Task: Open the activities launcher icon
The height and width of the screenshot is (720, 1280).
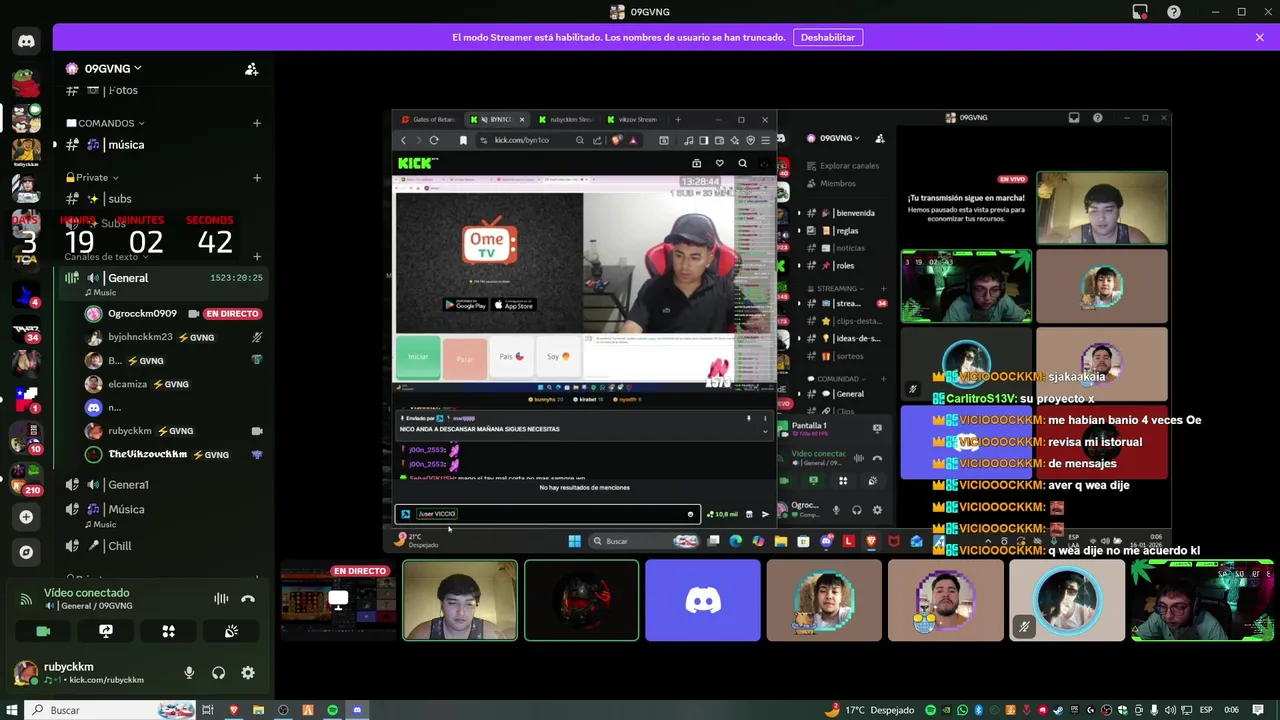Action: coord(168,631)
